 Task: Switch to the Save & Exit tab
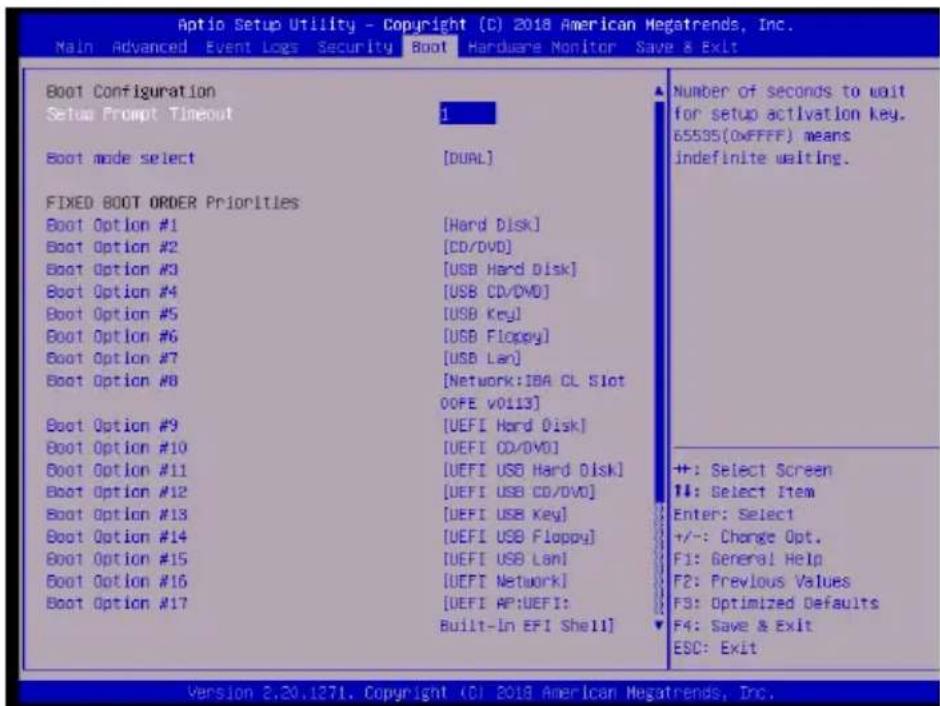pyautogui.click(x=686, y=47)
